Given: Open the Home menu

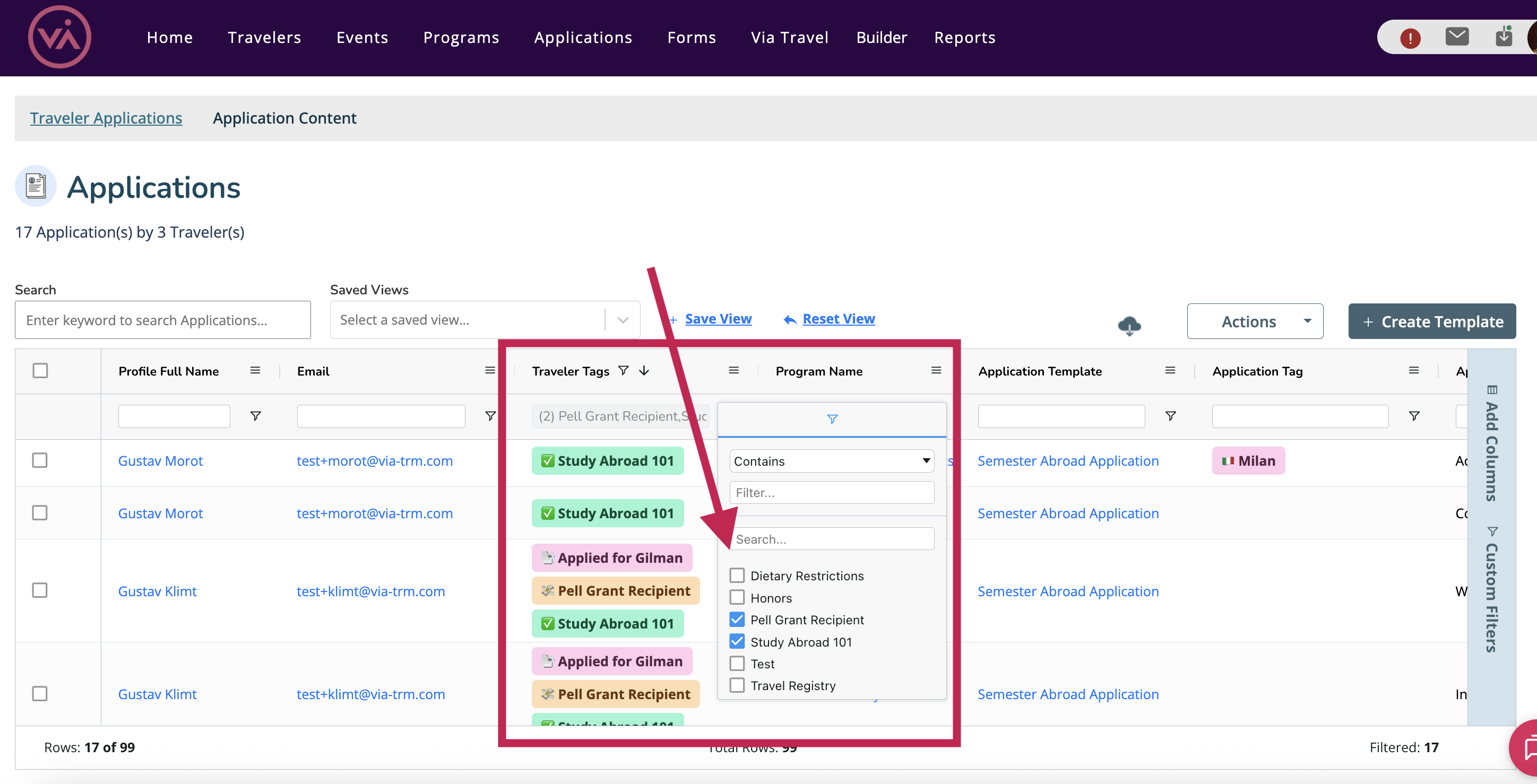Looking at the screenshot, I should click(169, 37).
